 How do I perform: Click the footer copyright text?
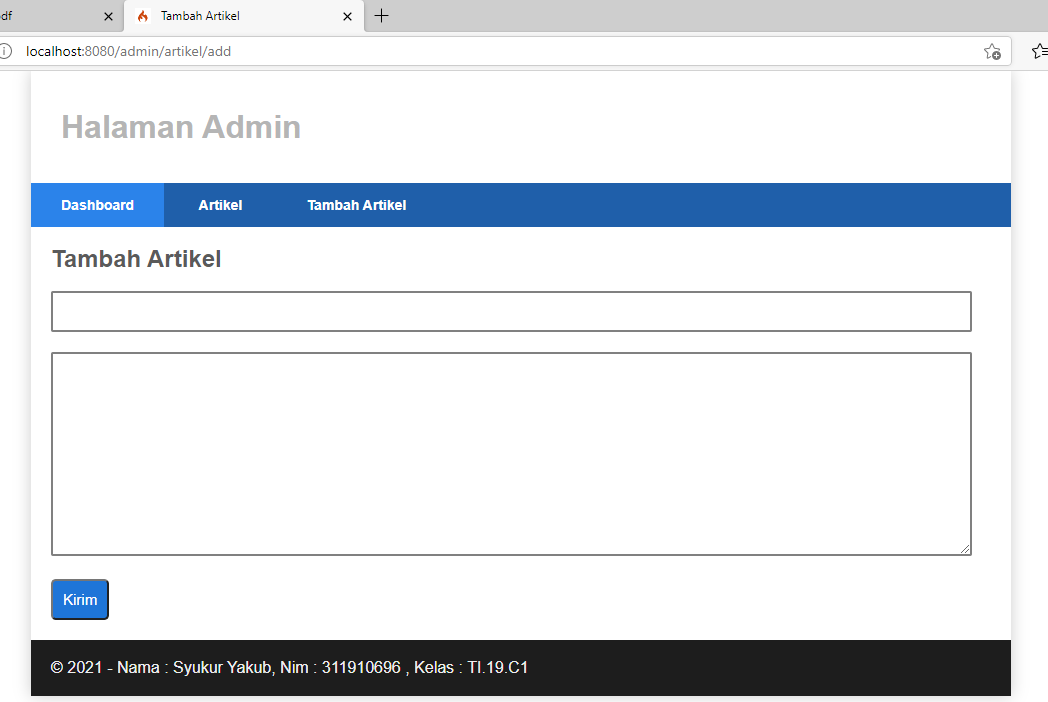[289, 667]
